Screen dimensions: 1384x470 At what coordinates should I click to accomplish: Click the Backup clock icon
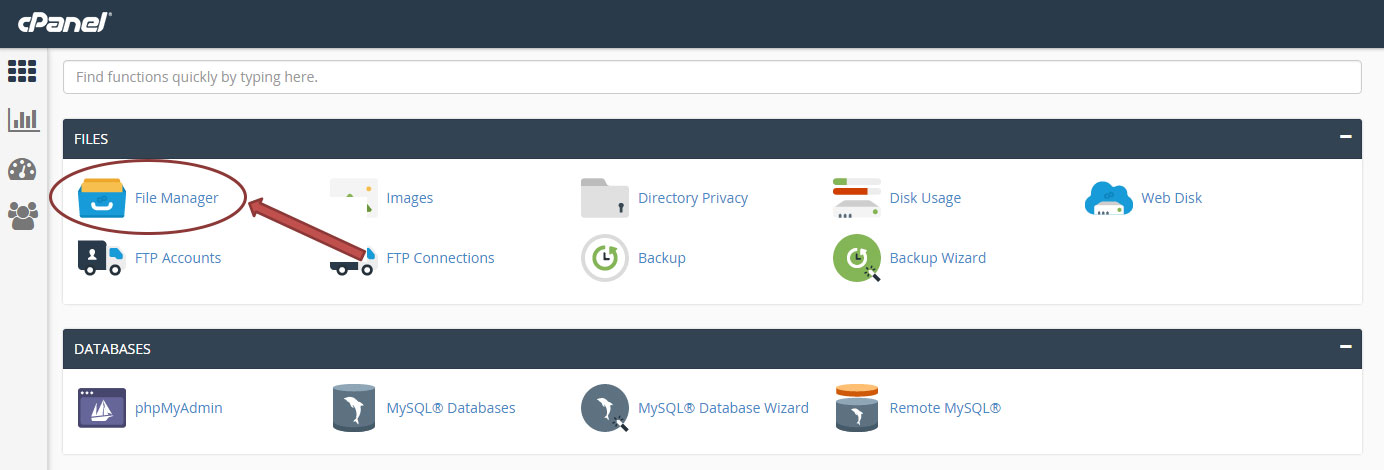click(604, 258)
